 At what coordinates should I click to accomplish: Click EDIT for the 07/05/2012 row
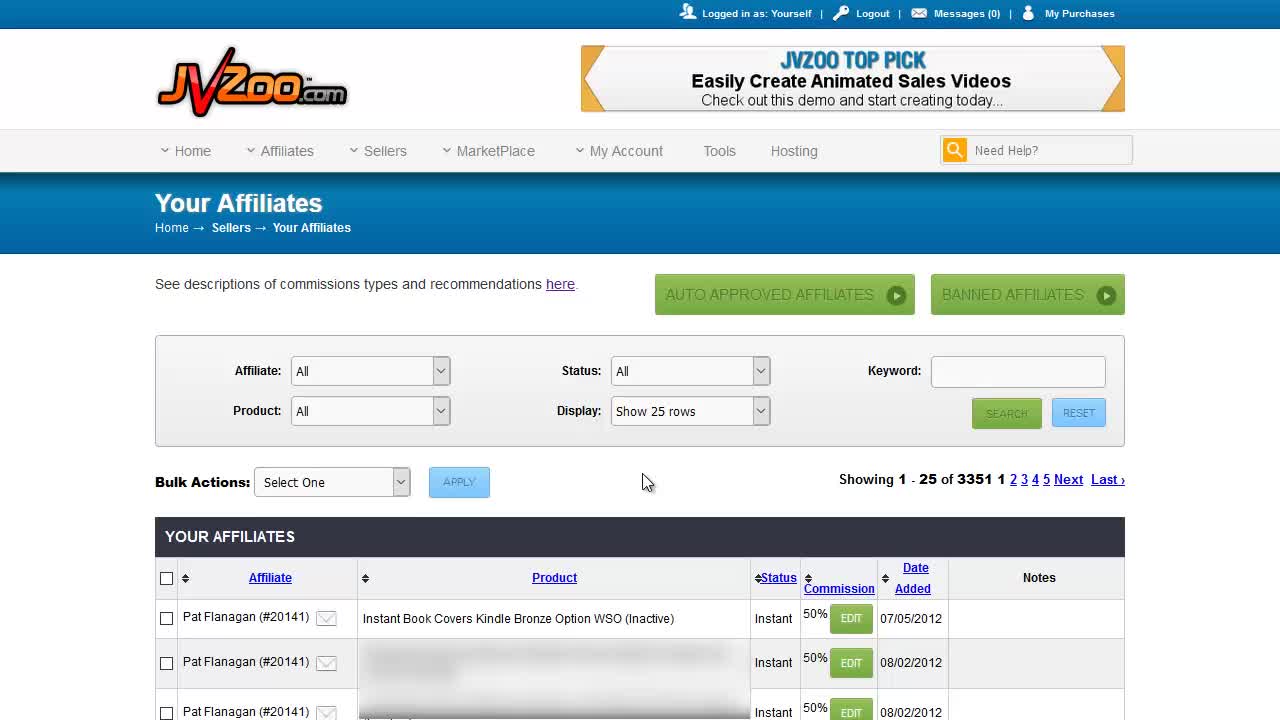[851, 619]
